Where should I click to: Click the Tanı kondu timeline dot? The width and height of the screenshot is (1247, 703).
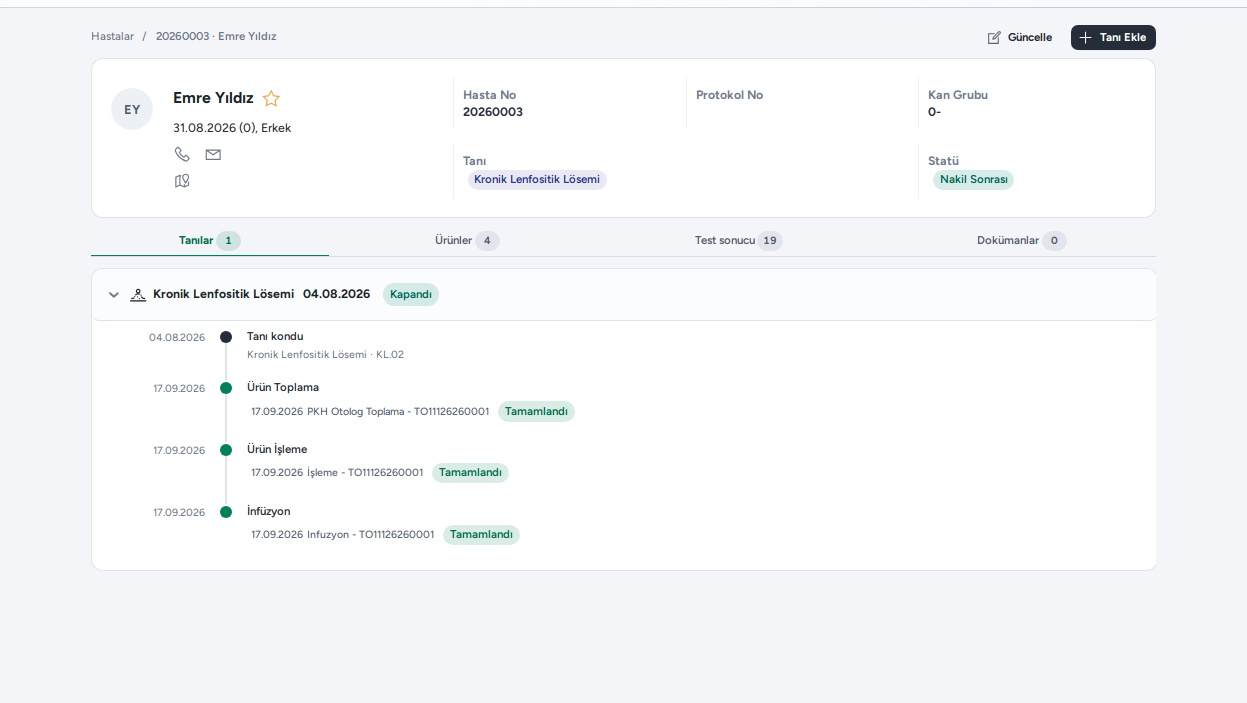[x=226, y=337]
